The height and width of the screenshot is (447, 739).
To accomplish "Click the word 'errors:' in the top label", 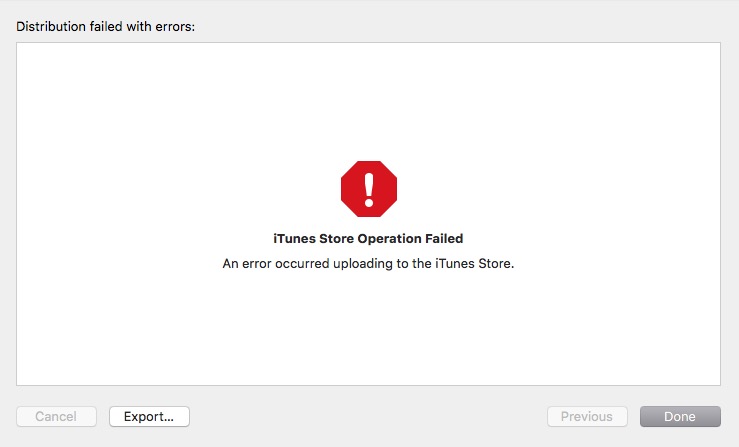I will click(x=175, y=27).
